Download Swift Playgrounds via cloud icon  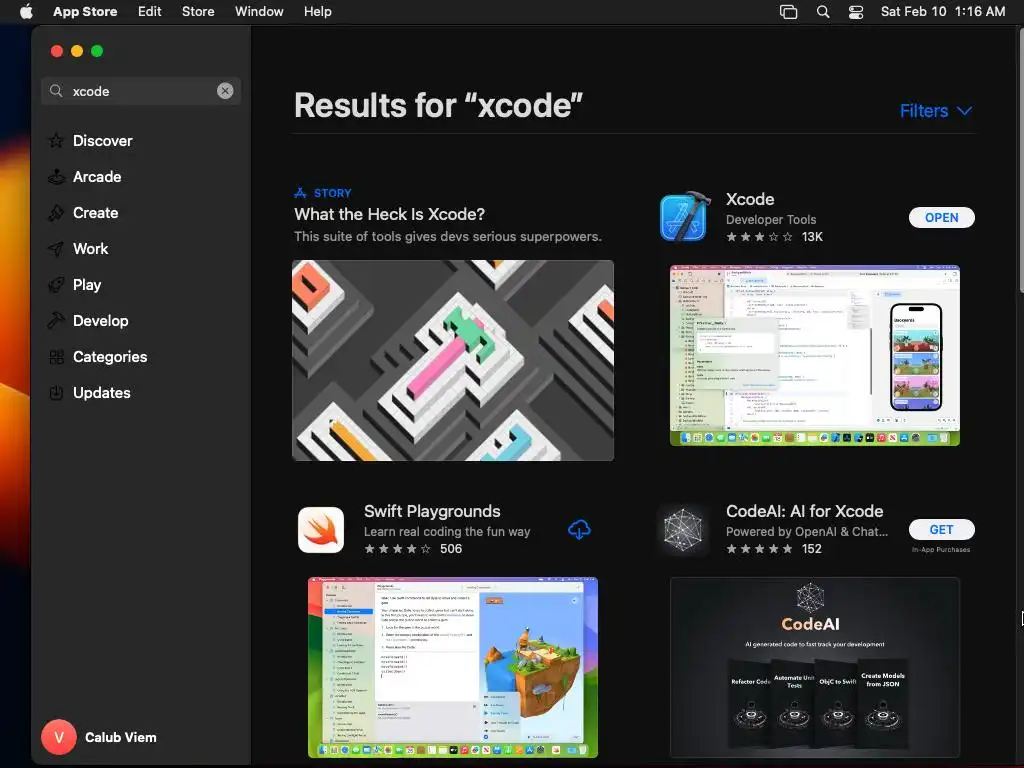(579, 530)
